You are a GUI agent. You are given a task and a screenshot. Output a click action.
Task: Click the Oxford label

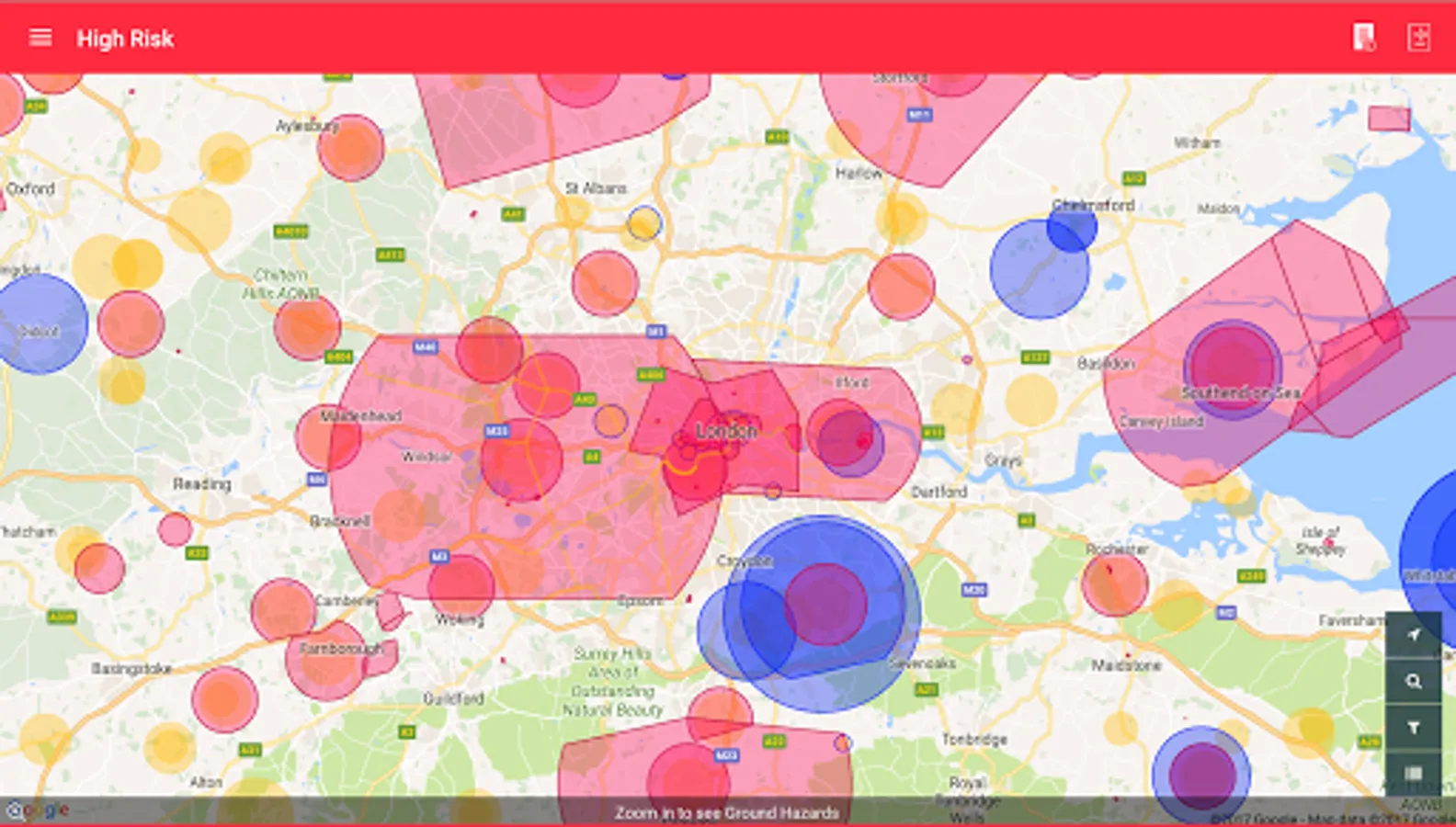(30, 188)
